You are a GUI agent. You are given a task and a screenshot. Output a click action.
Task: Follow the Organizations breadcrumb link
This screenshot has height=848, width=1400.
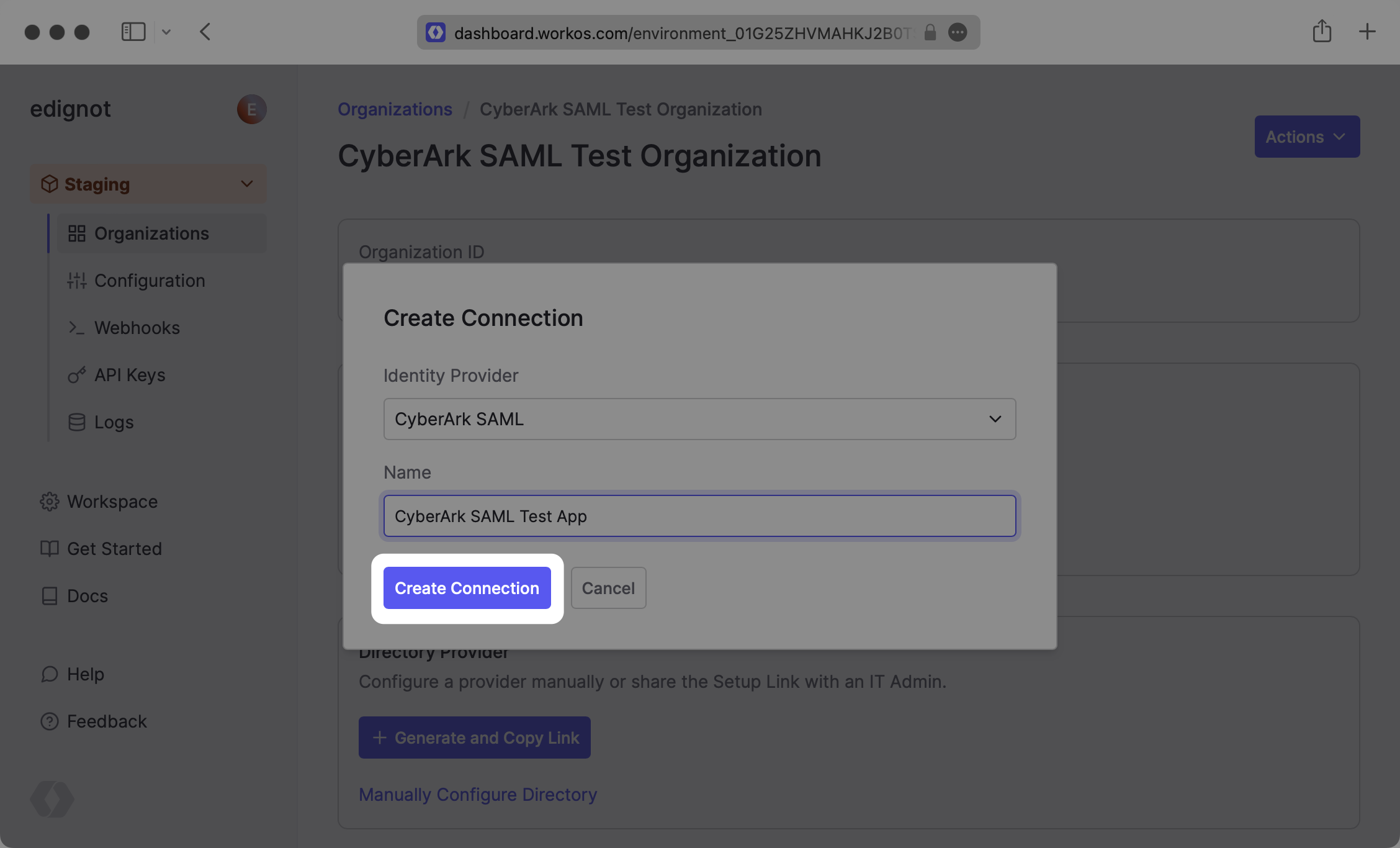coord(395,109)
